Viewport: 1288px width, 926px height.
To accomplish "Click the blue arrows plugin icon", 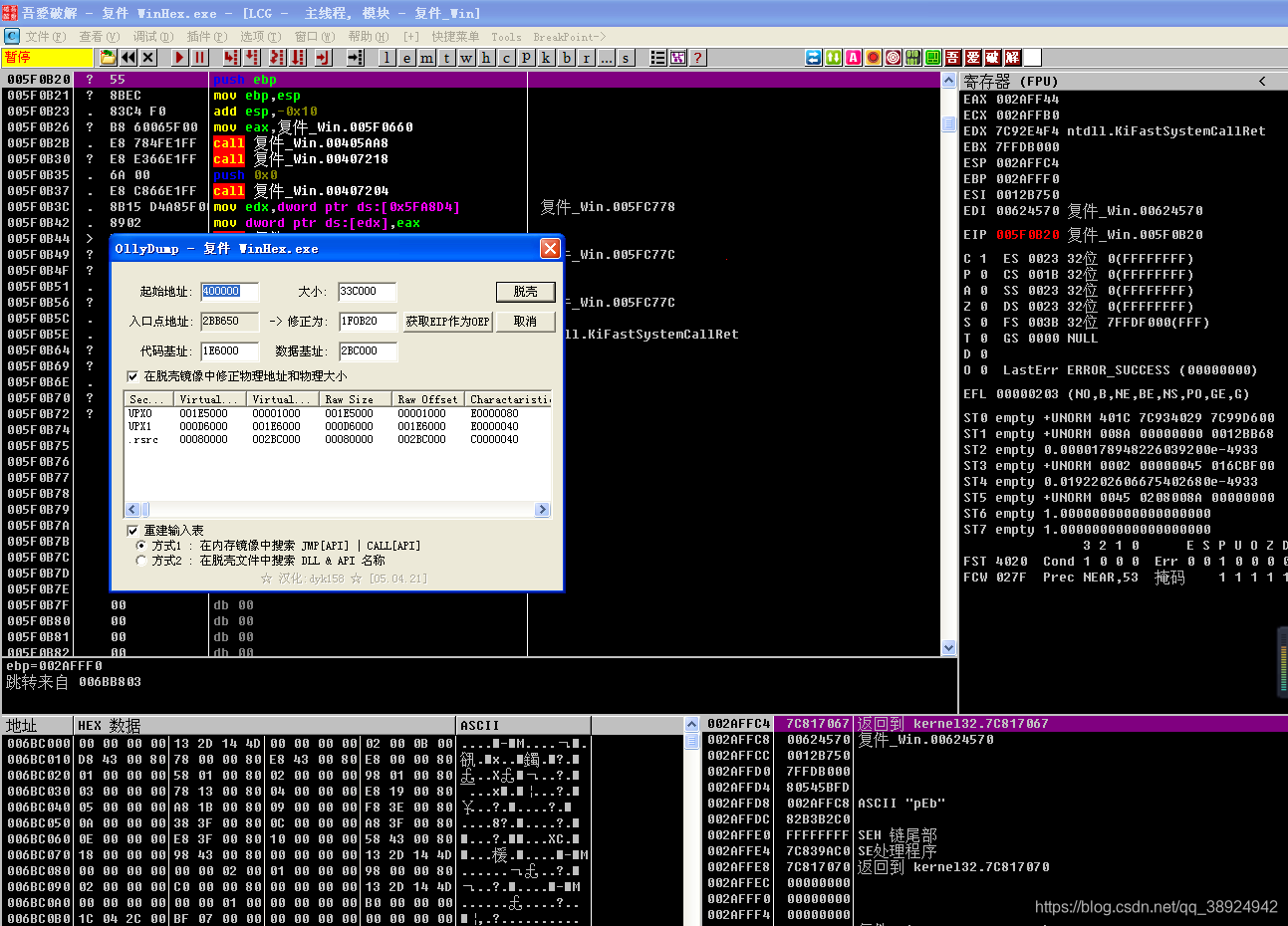I will [814, 58].
